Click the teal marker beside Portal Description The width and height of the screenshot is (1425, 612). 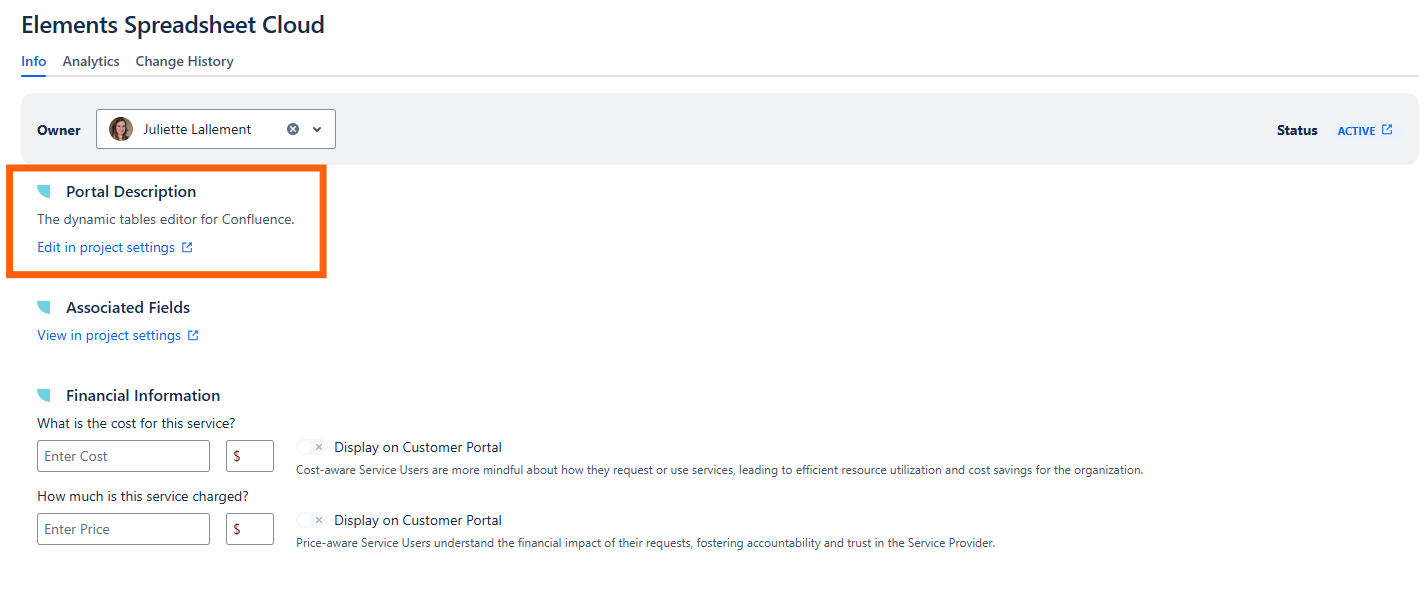(x=44, y=191)
